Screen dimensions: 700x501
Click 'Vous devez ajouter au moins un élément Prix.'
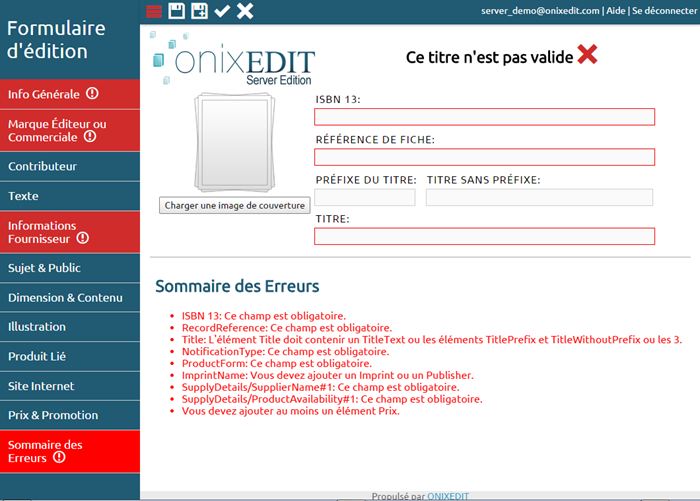[x=290, y=411]
